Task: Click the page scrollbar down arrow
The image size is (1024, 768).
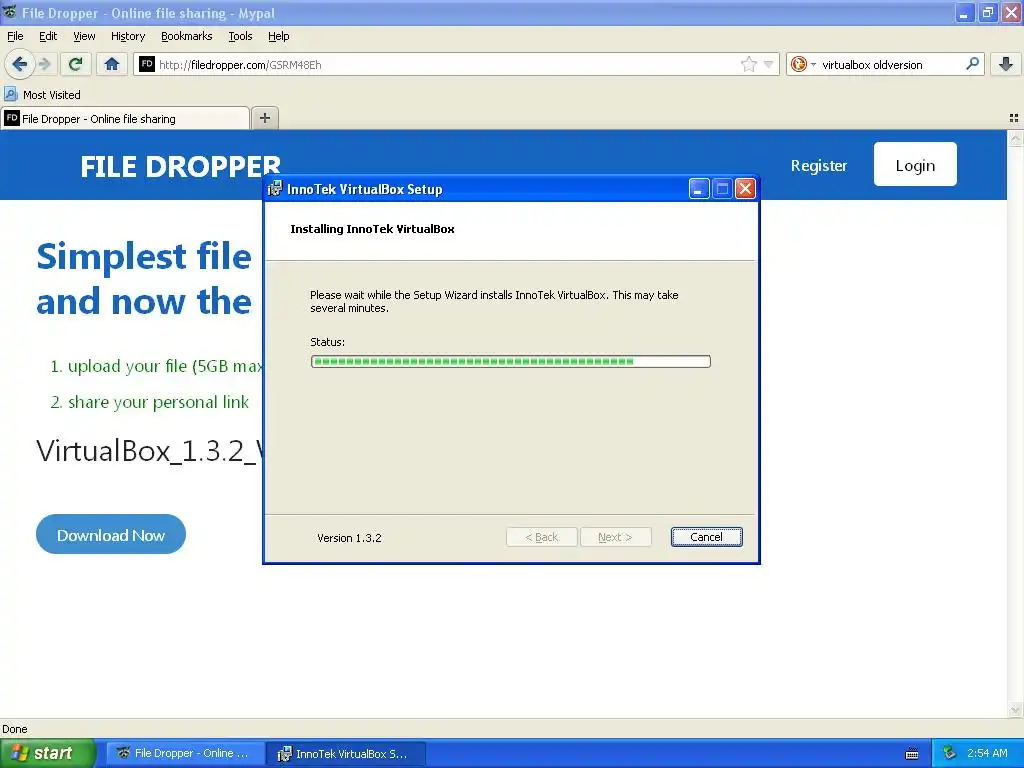Action: tap(1016, 710)
